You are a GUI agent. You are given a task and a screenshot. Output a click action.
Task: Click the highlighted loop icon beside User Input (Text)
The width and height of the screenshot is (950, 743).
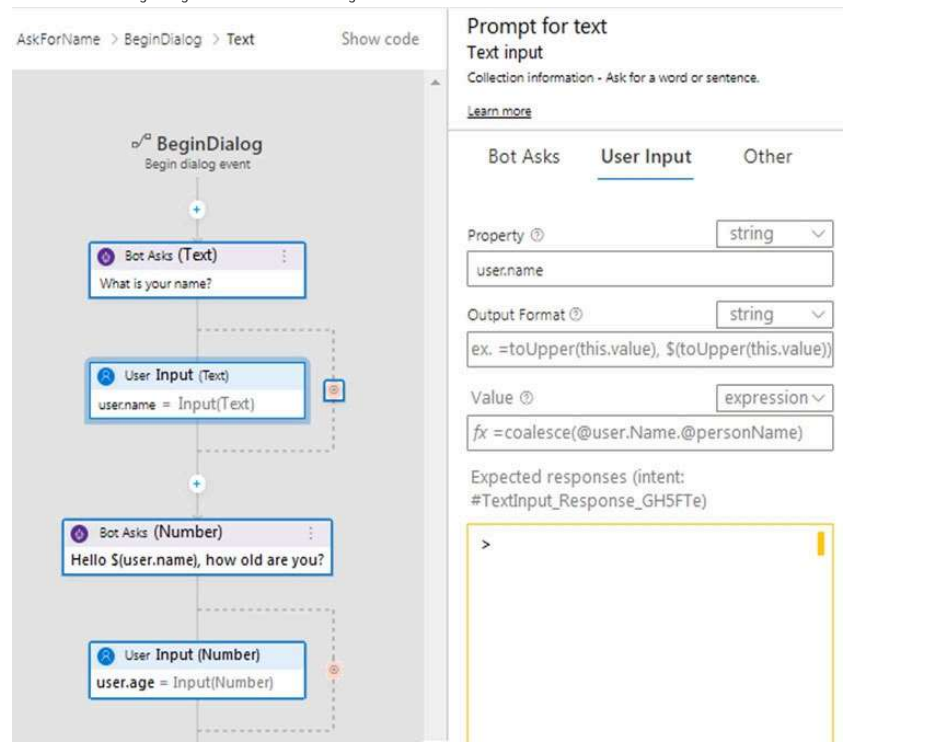click(334, 390)
